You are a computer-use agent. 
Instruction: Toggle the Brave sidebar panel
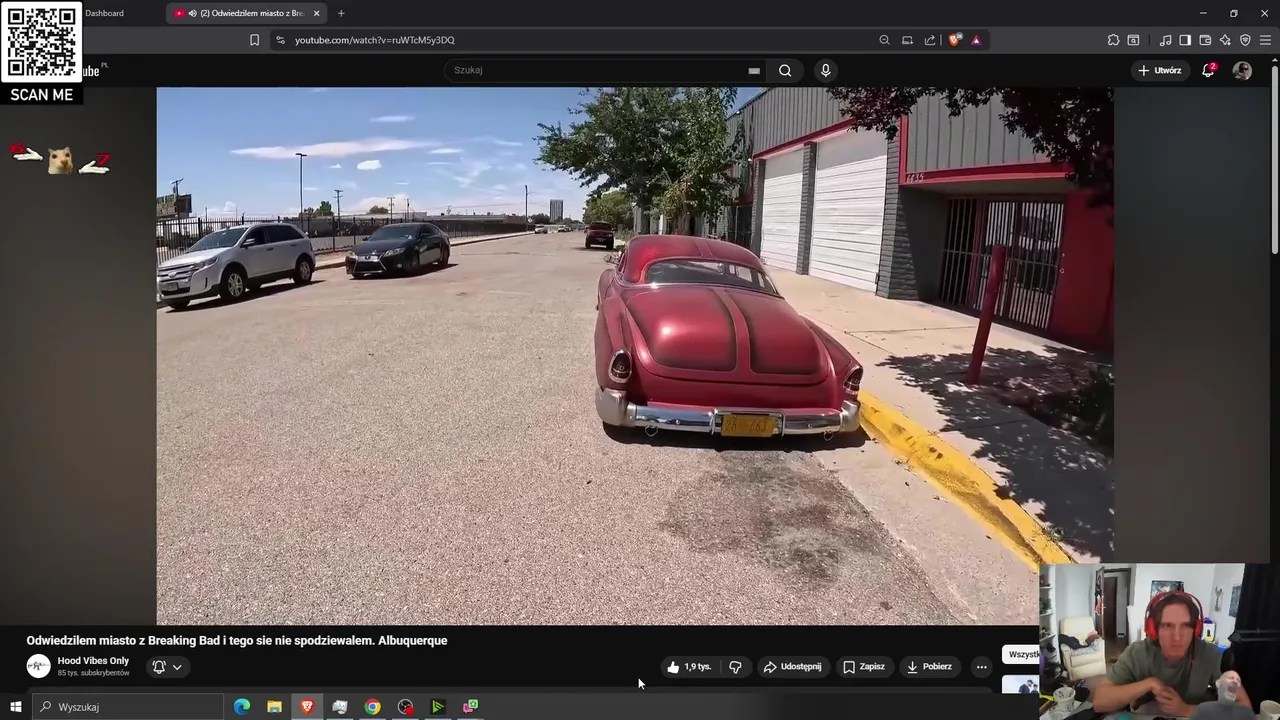coord(1185,40)
